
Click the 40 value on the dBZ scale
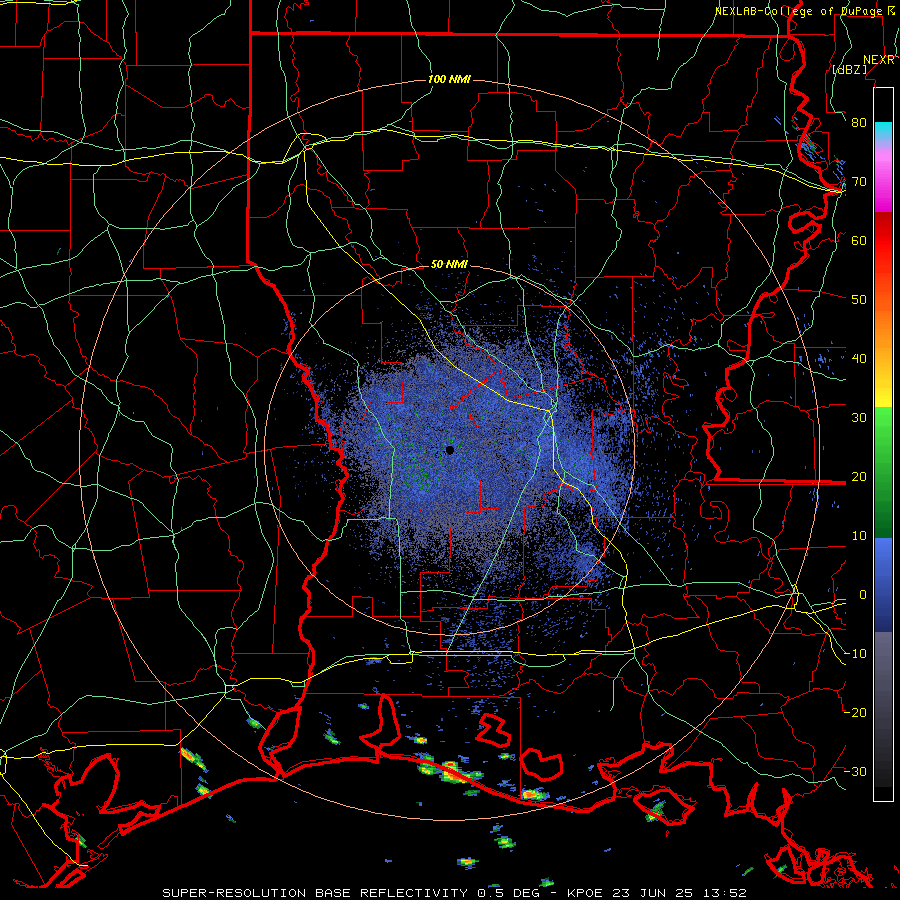point(859,359)
